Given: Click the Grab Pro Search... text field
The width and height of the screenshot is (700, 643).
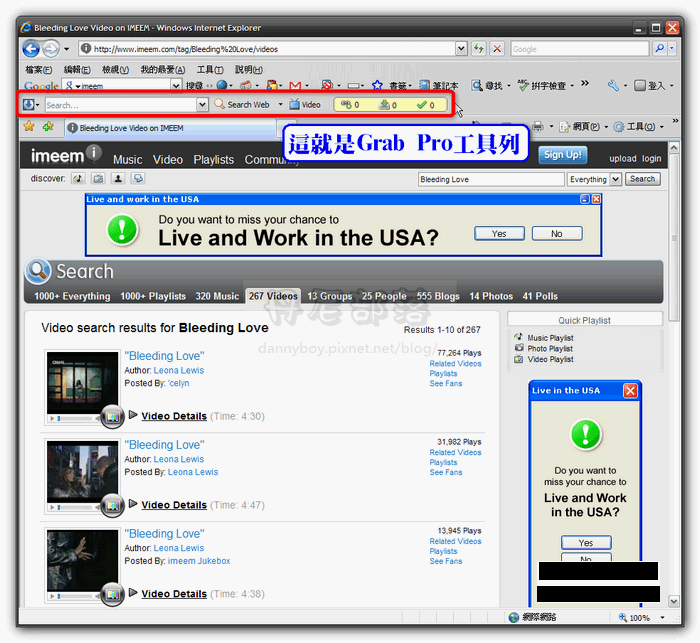Looking at the screenshot, I should 121,105.
